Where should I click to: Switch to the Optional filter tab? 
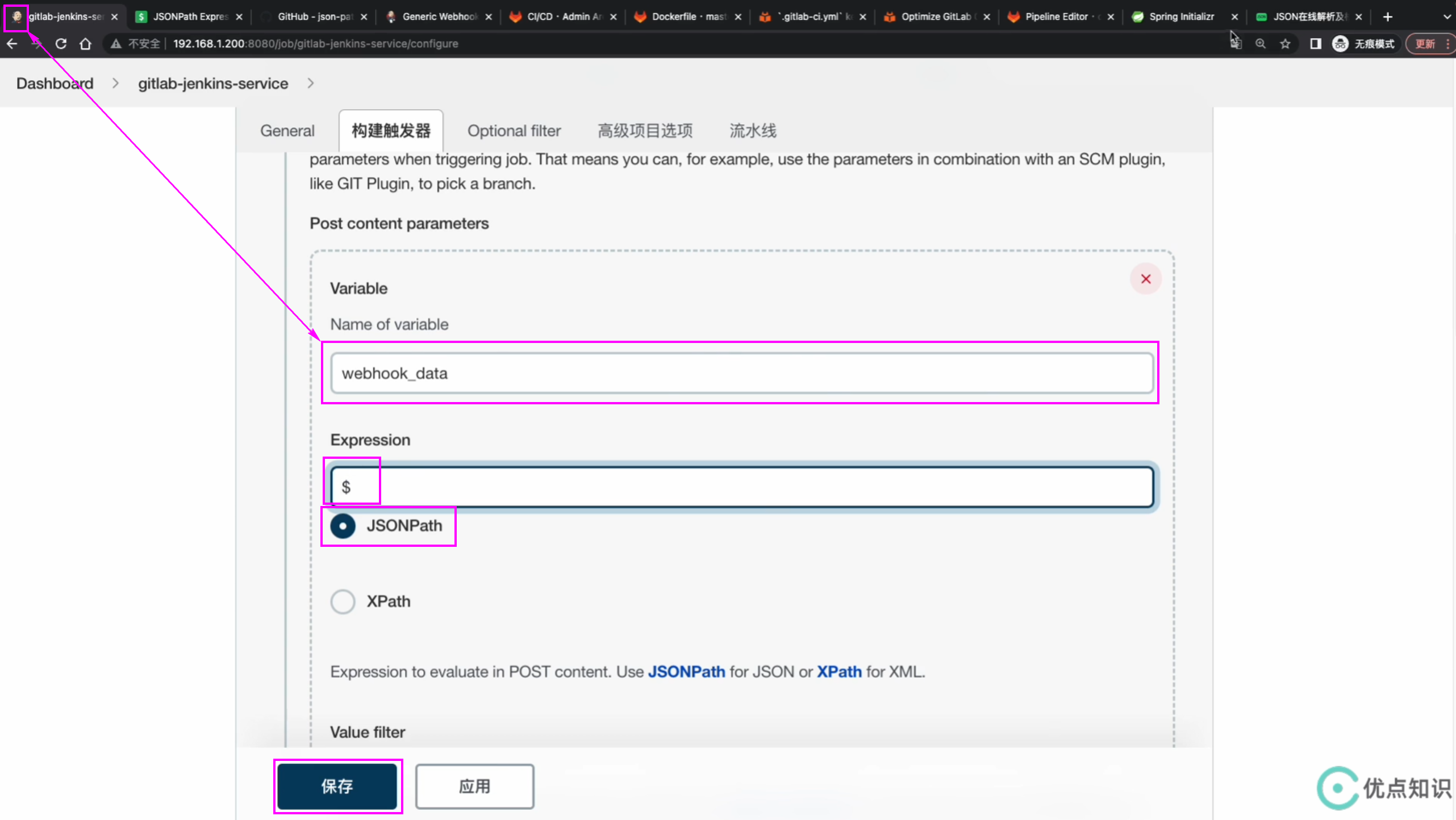(x=514, y=131)
